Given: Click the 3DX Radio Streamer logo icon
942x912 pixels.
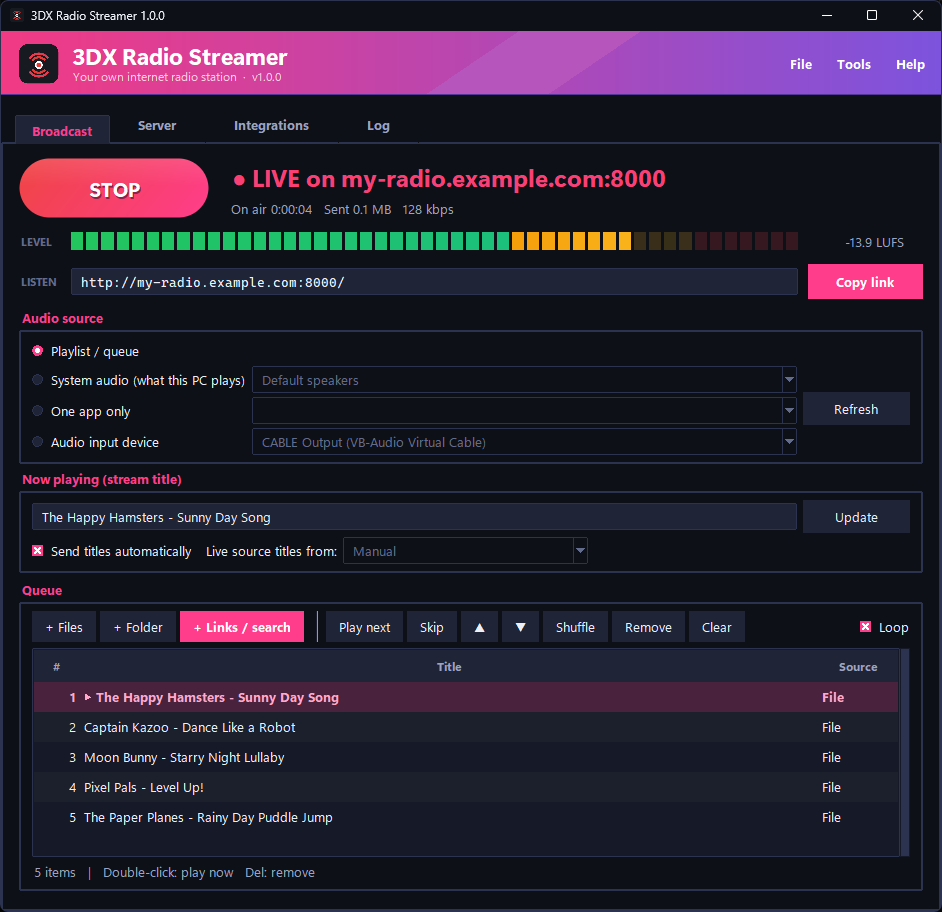Looking at the screenshot, I should 38,64.
